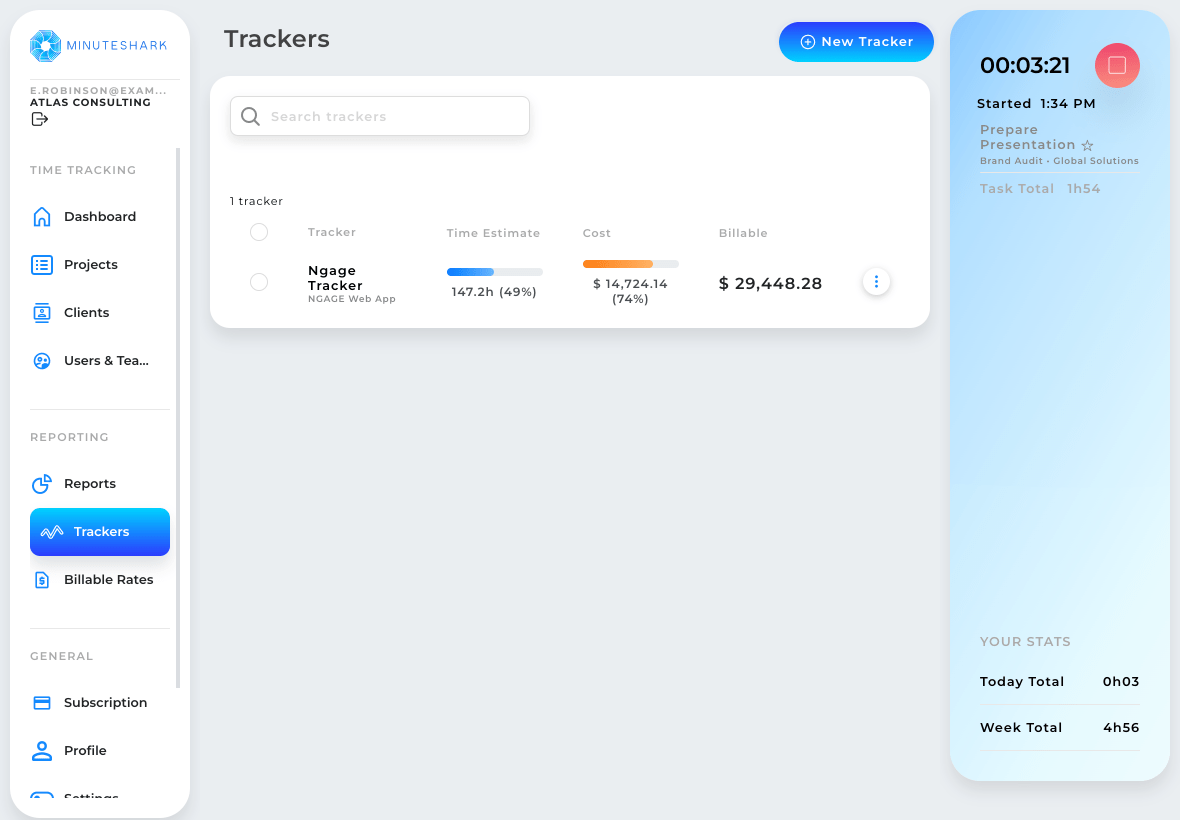The width and height of the screenshot is (1180, 820).
Task: Switch to the Dashboard section
Action: (41, 216)
